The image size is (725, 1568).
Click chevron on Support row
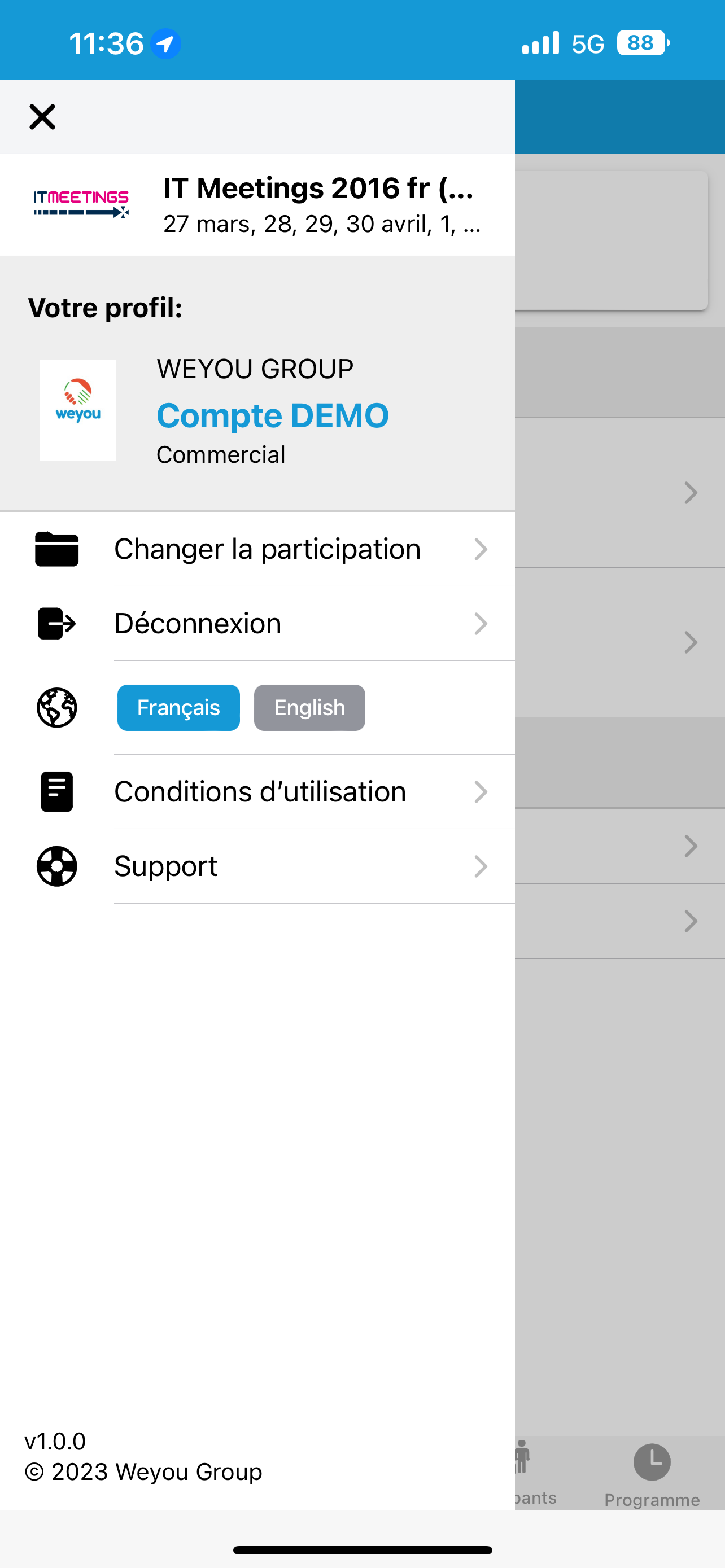pos(481,866)
